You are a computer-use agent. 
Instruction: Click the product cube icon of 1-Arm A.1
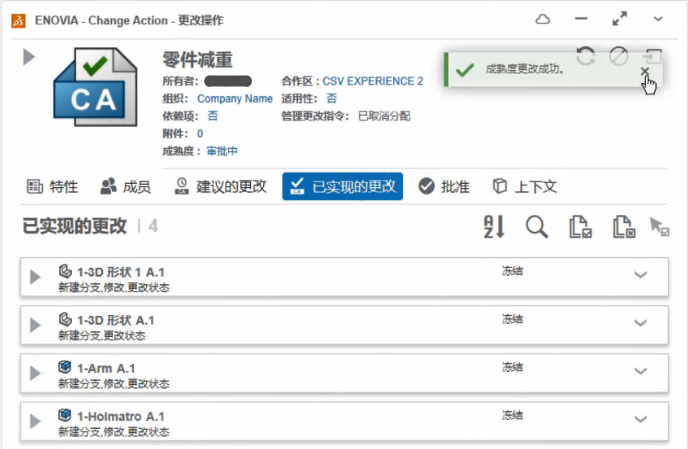(x=65, y=366)
